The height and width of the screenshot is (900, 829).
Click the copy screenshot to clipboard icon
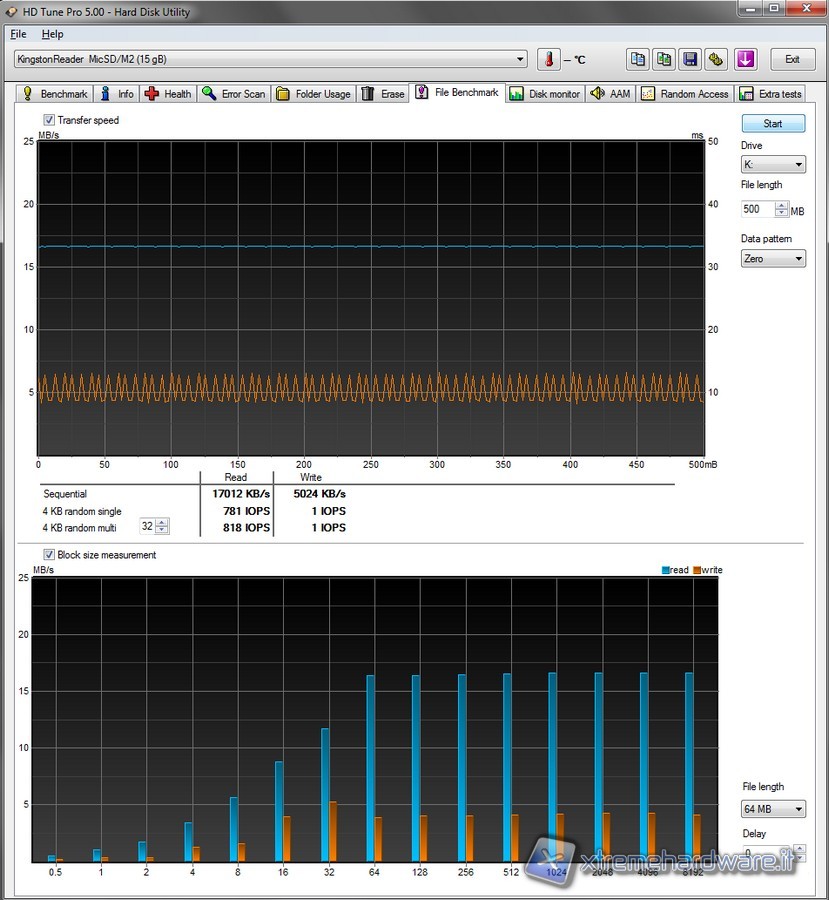[664, 59]
